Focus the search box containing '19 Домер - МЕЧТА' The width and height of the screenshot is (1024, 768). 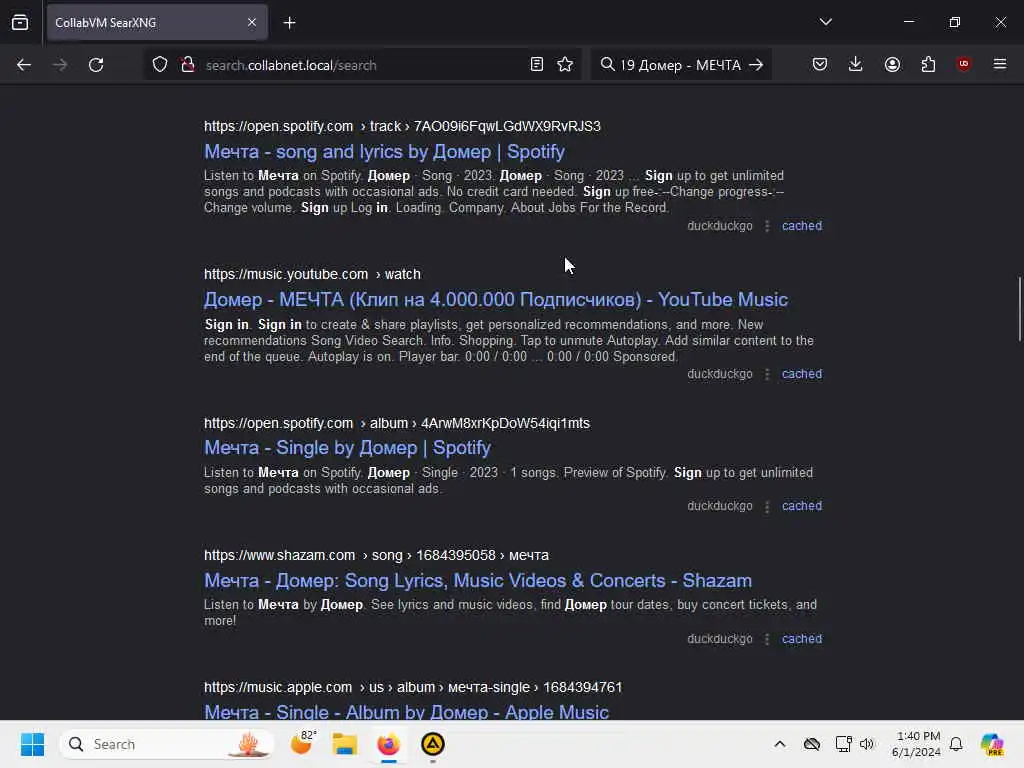click(x=680, y=65)
